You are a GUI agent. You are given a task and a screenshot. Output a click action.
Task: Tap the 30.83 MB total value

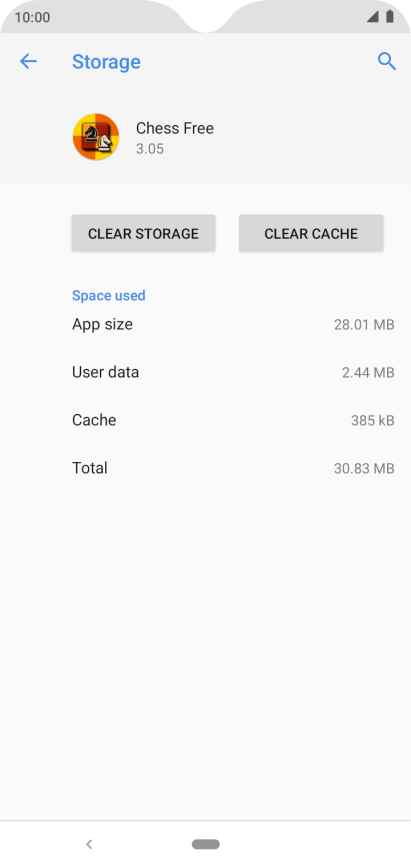tap(364, 469)
